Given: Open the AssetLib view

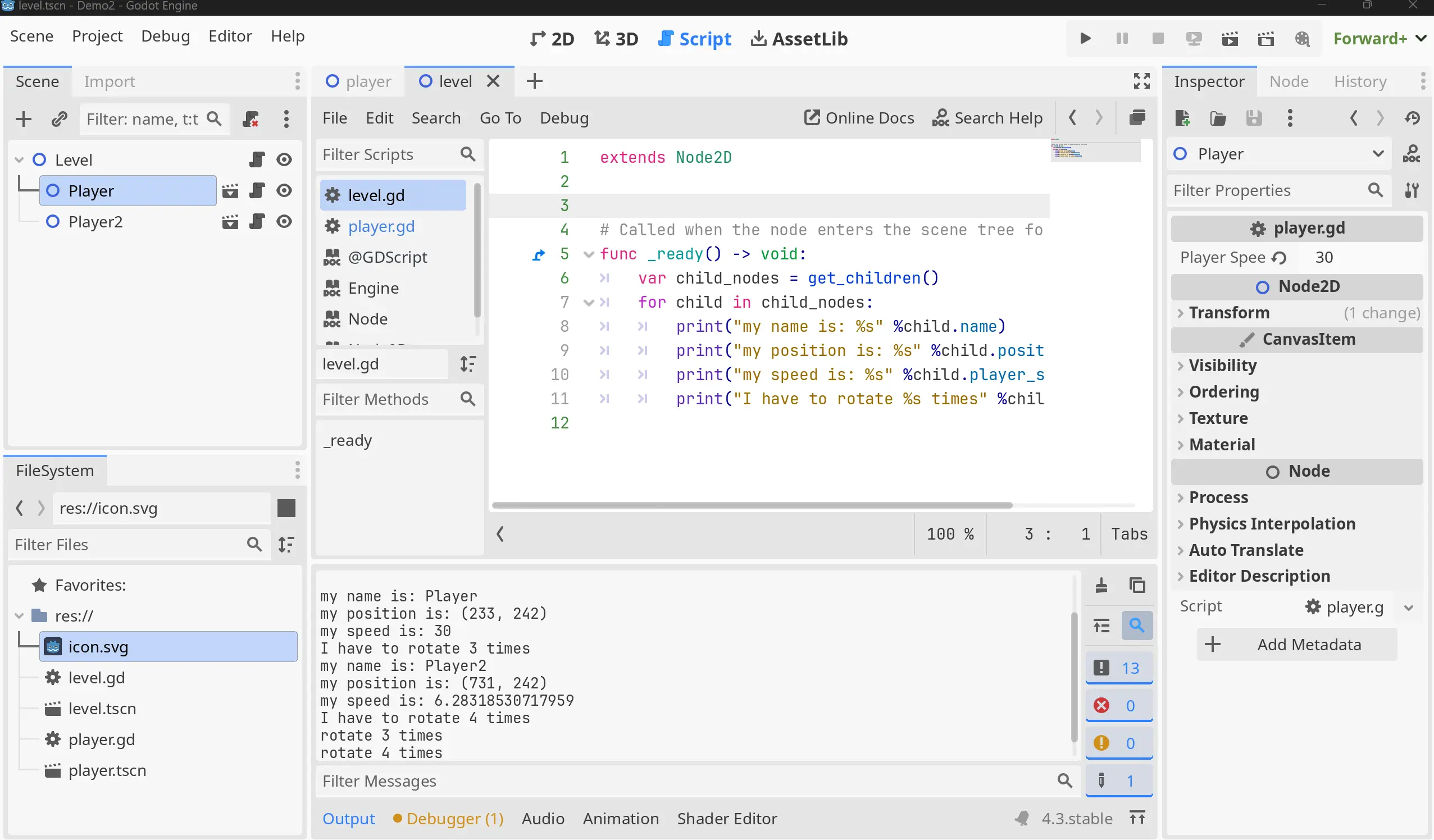Looking at the screenshot, I should click(x=799, y=39).
